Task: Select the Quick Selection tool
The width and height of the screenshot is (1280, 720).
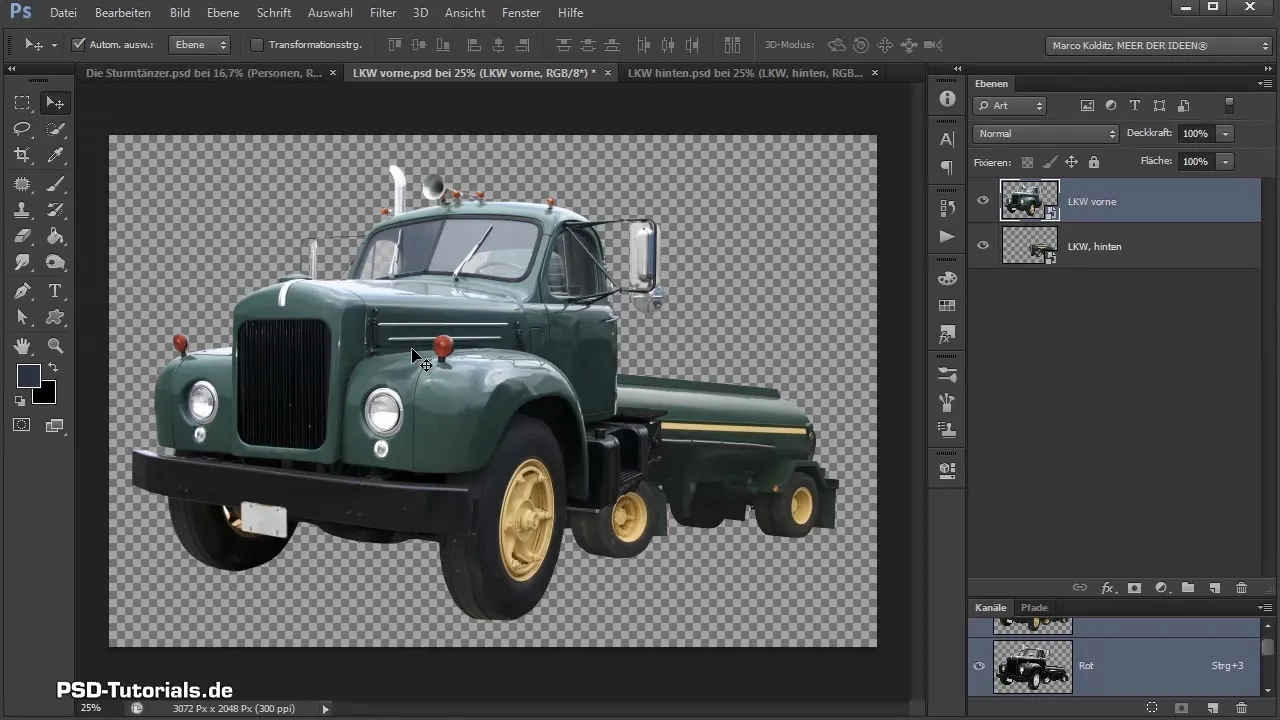Action: (56, 129)
